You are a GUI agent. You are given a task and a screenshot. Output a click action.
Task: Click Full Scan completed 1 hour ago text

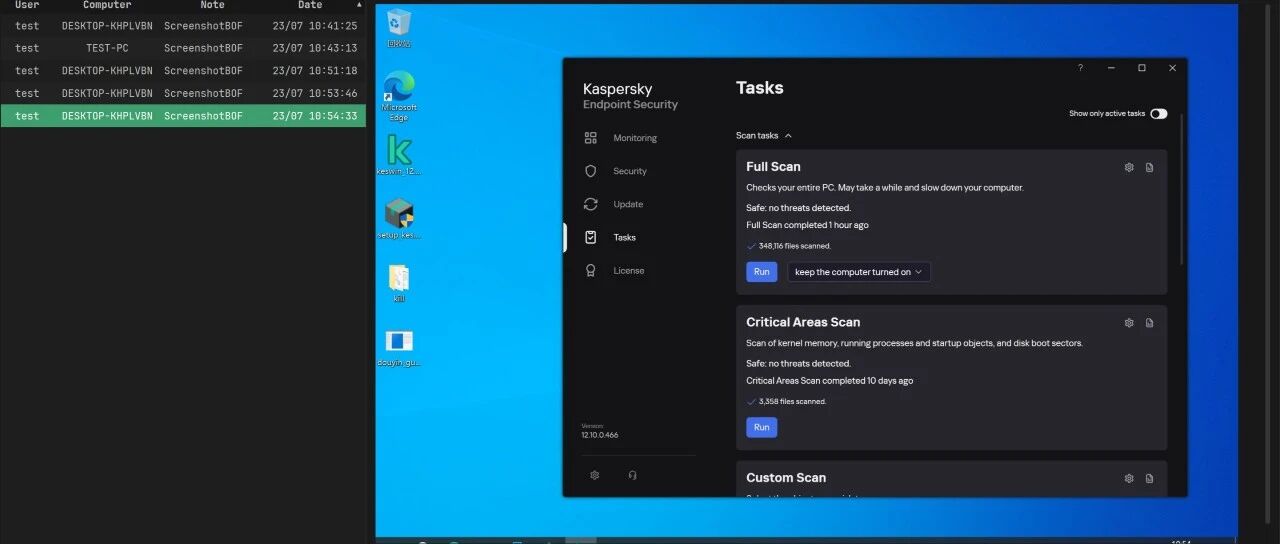coord(807,225)
